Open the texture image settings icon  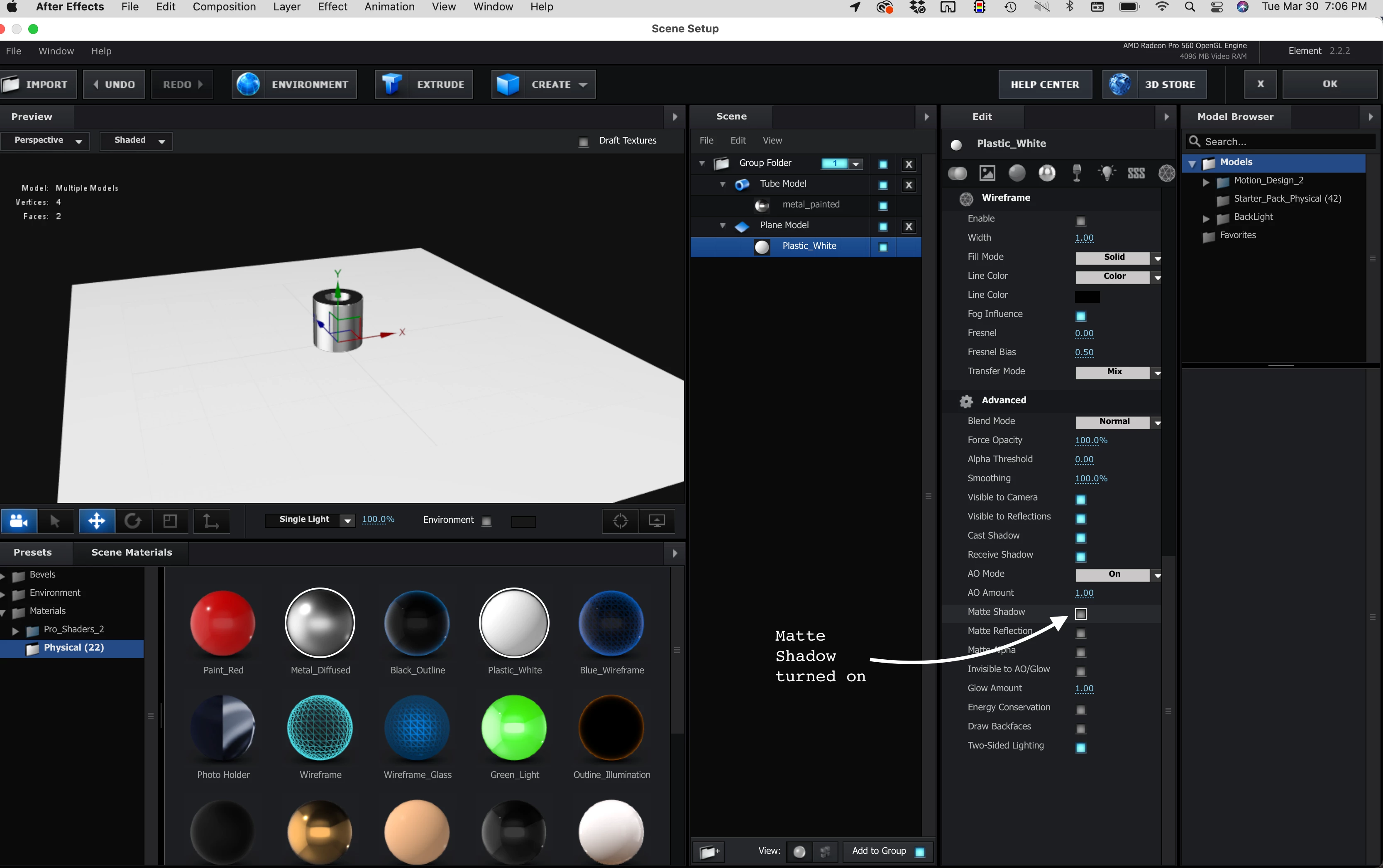pos(987,173)
